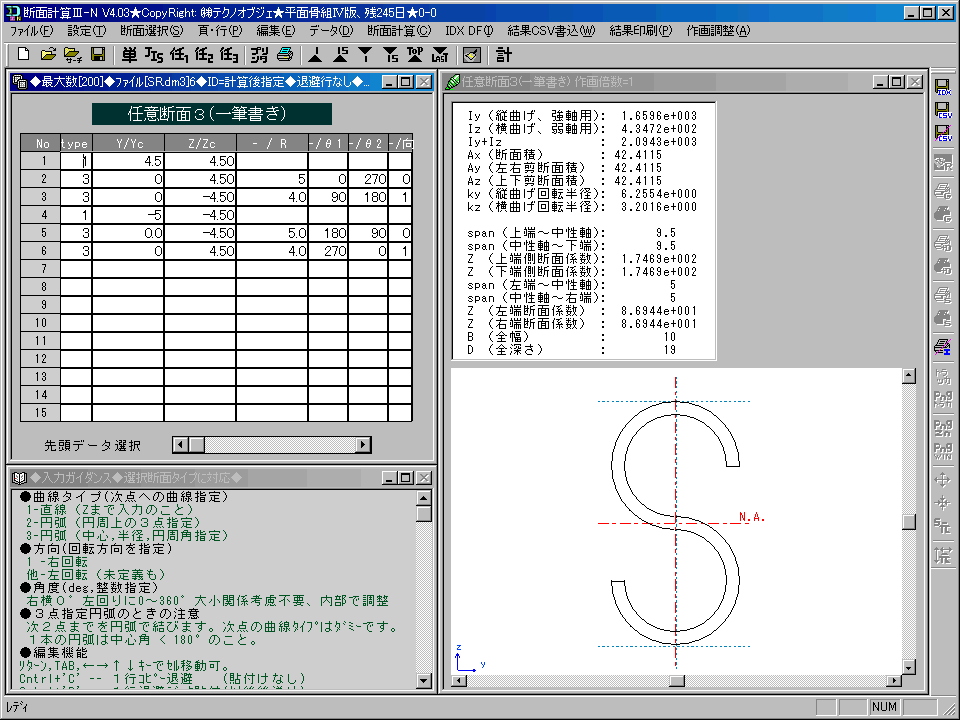
Task: Open a file with the folder icon
Action: [x=48, y=54]
